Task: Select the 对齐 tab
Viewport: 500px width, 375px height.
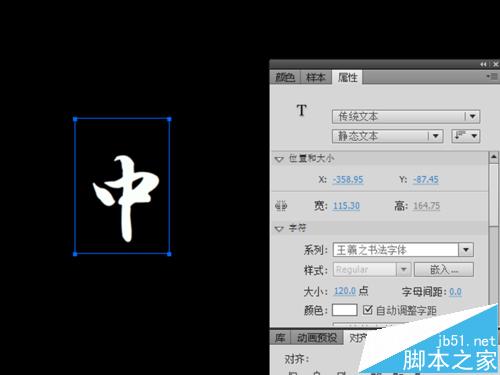Action: pyautogui.click(x=357, y=338)
